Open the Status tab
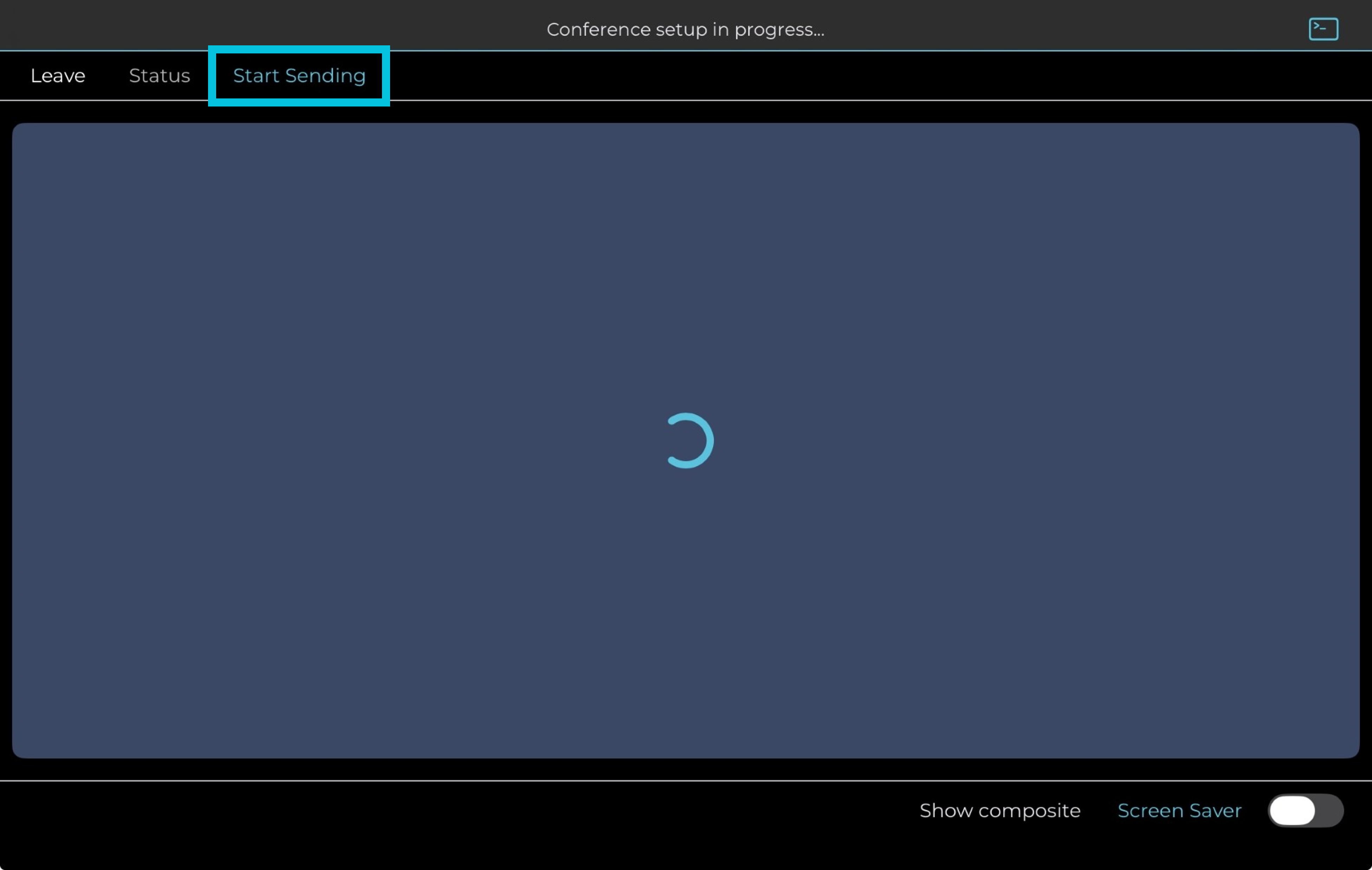Viewport: 1372px width, 870px height. [160, 76]
